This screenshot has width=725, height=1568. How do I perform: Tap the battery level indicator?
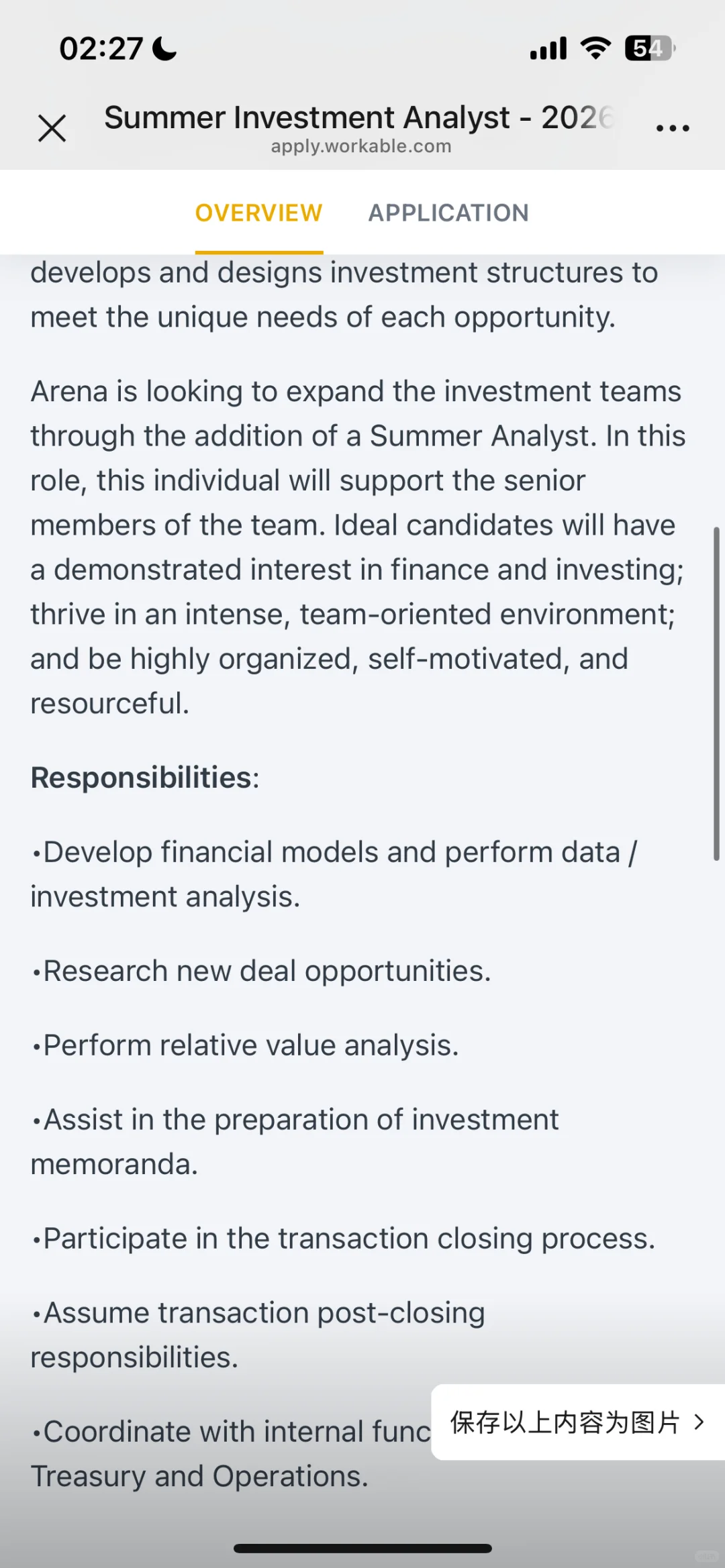tap(650, 48)
